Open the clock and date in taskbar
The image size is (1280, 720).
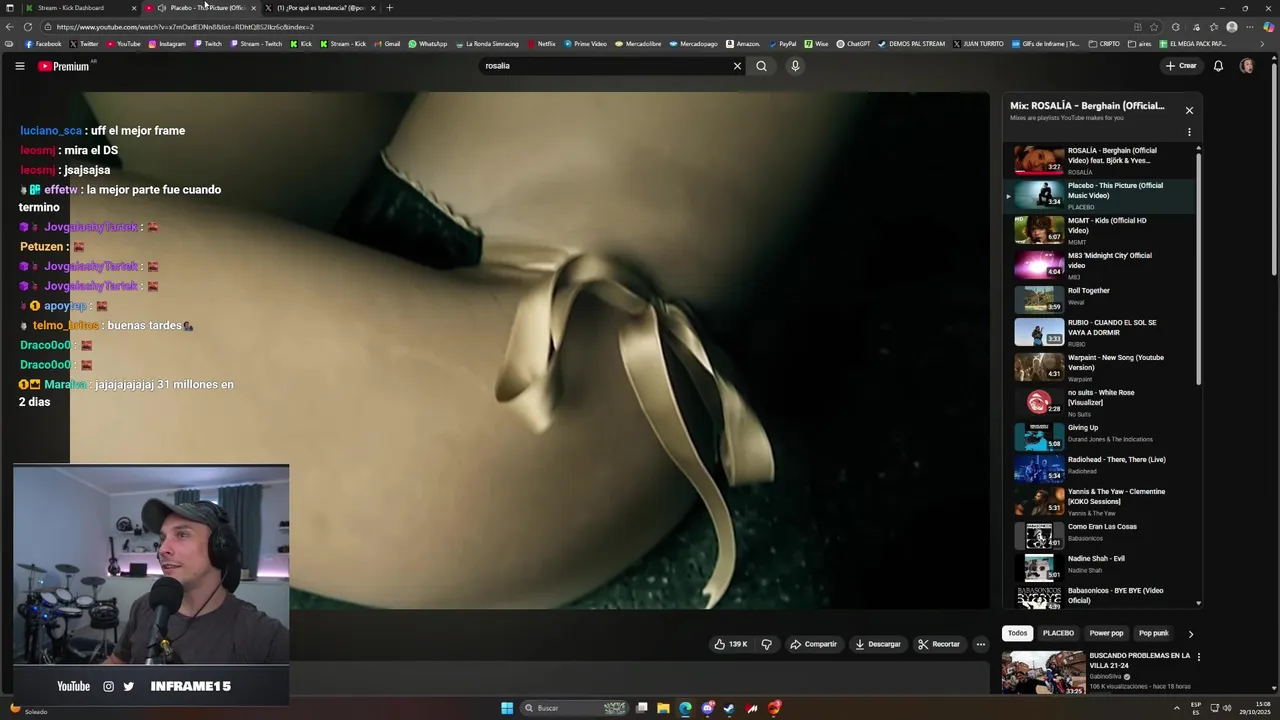click(x=1256, y=708)
